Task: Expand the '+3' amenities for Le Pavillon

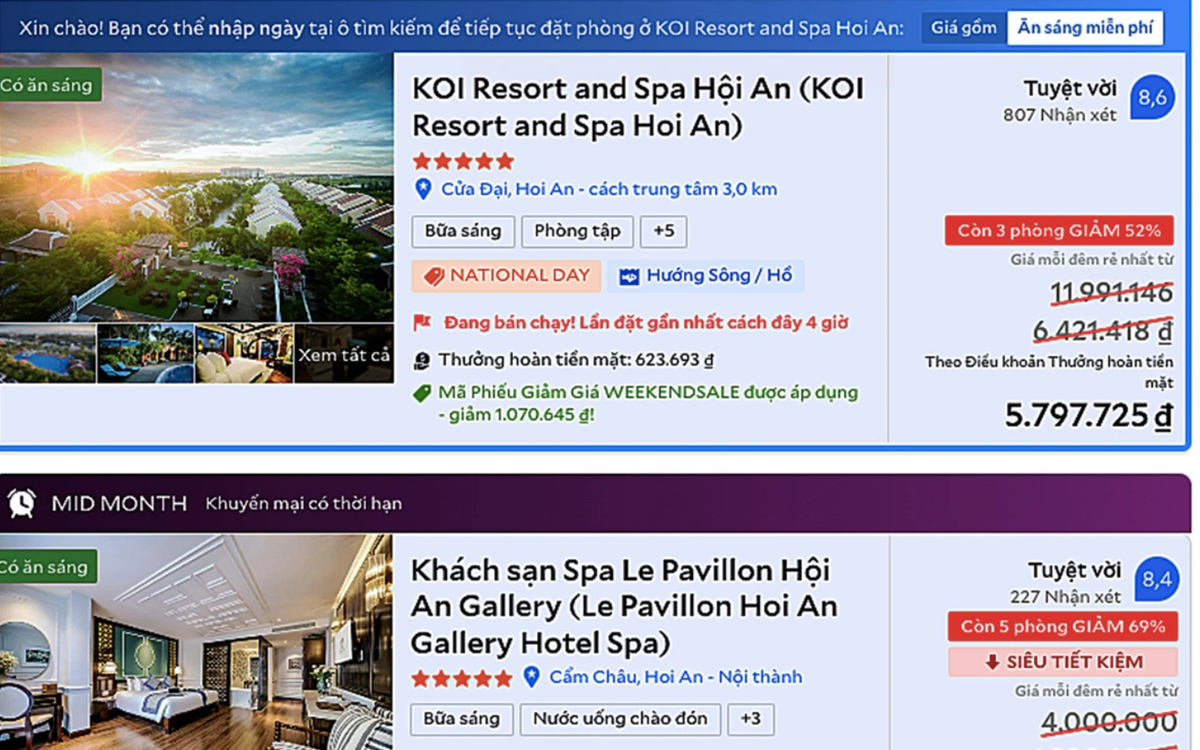Action: click(750, 718)
